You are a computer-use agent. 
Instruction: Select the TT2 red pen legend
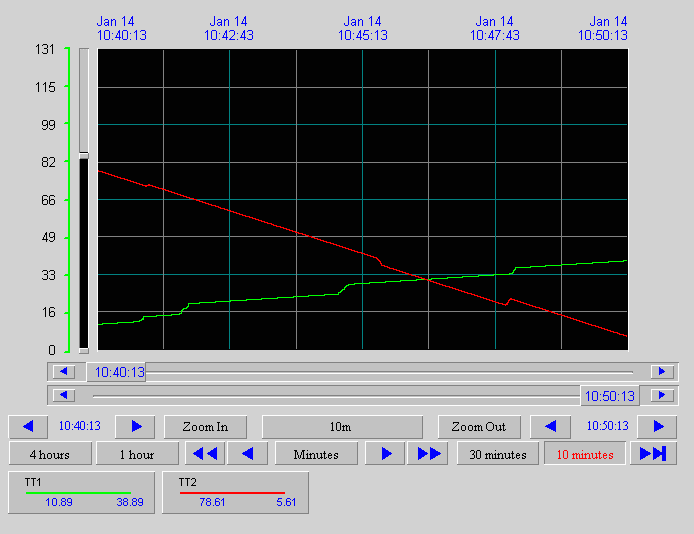coord(235,492)
